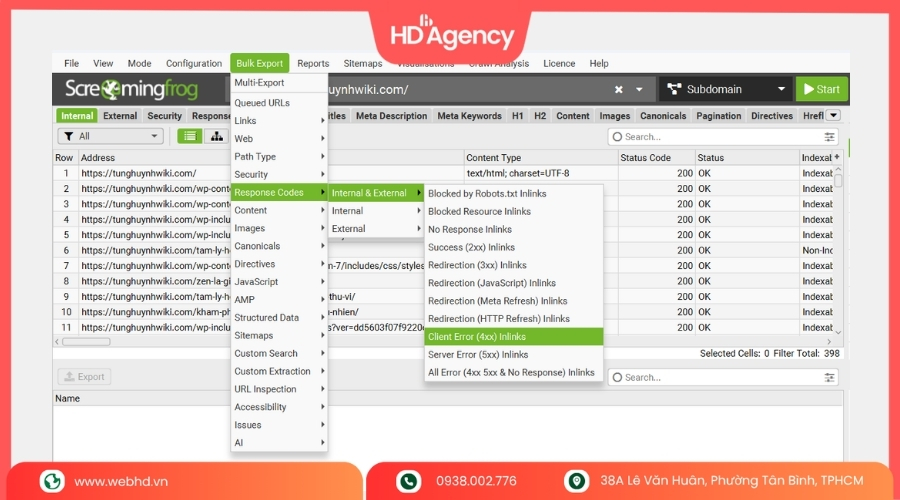
Task: Open Accessibility menu entry
Action: (x=279, y=406)
